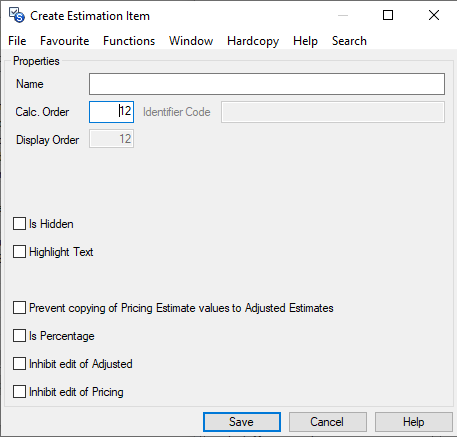Click the Name label text
This screenshot has width=457, height=437.
click(30, 84)
